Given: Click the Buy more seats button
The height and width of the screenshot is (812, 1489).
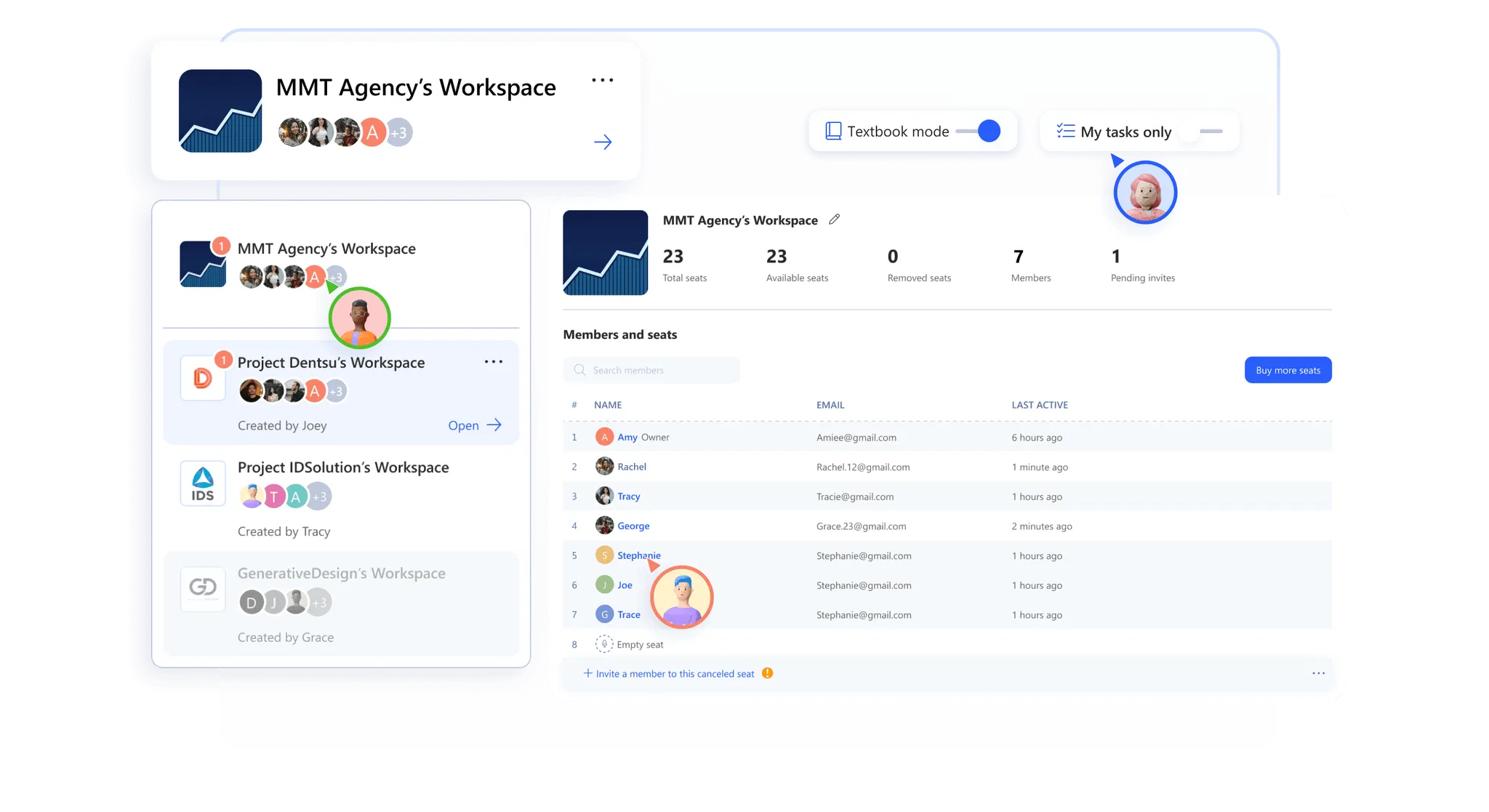Looking at the screenshot, I should (x=1288, y=370).
